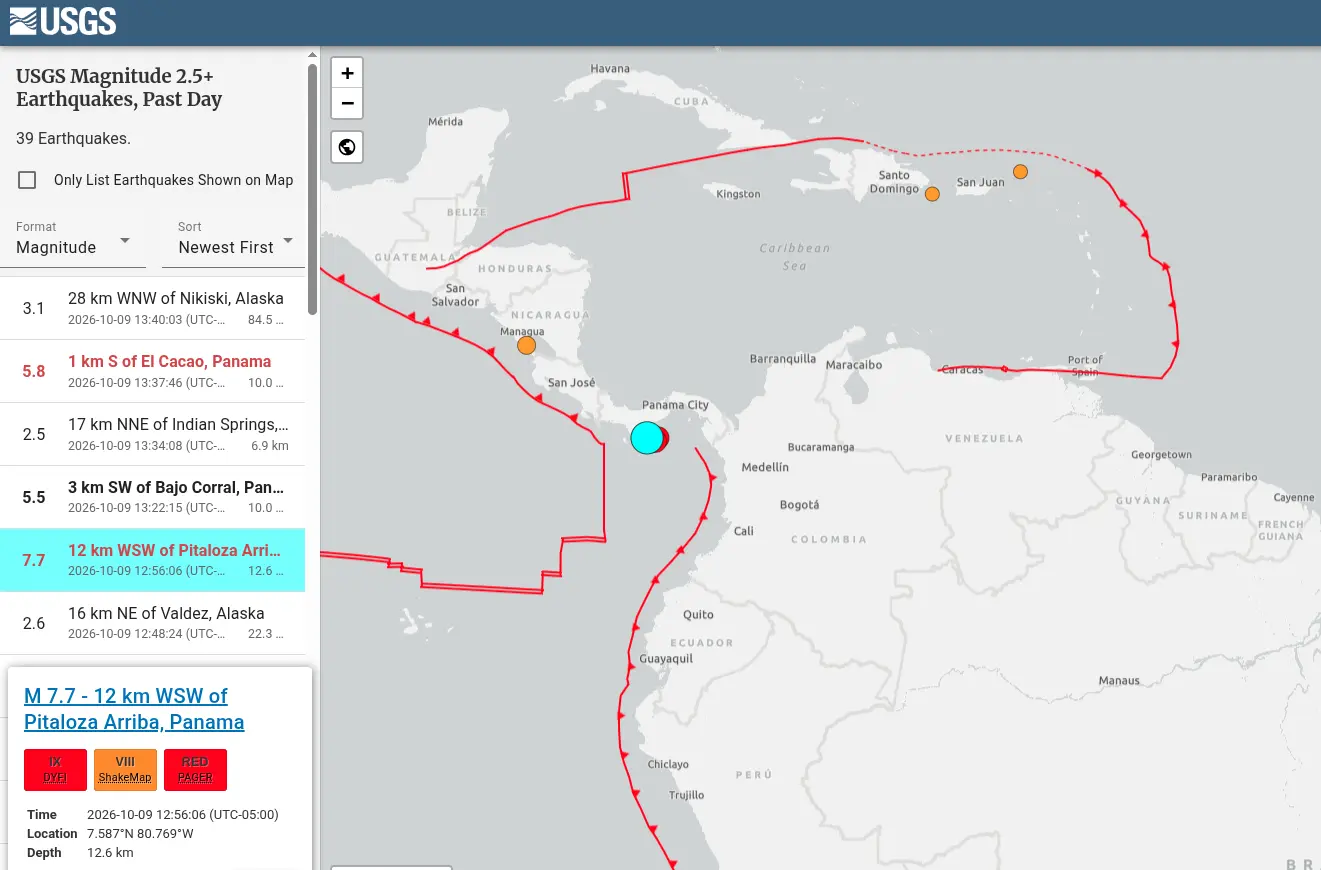Click the USGS logo in the header
The width and height of the screenshot is (1321, 870).
point(63,21)
